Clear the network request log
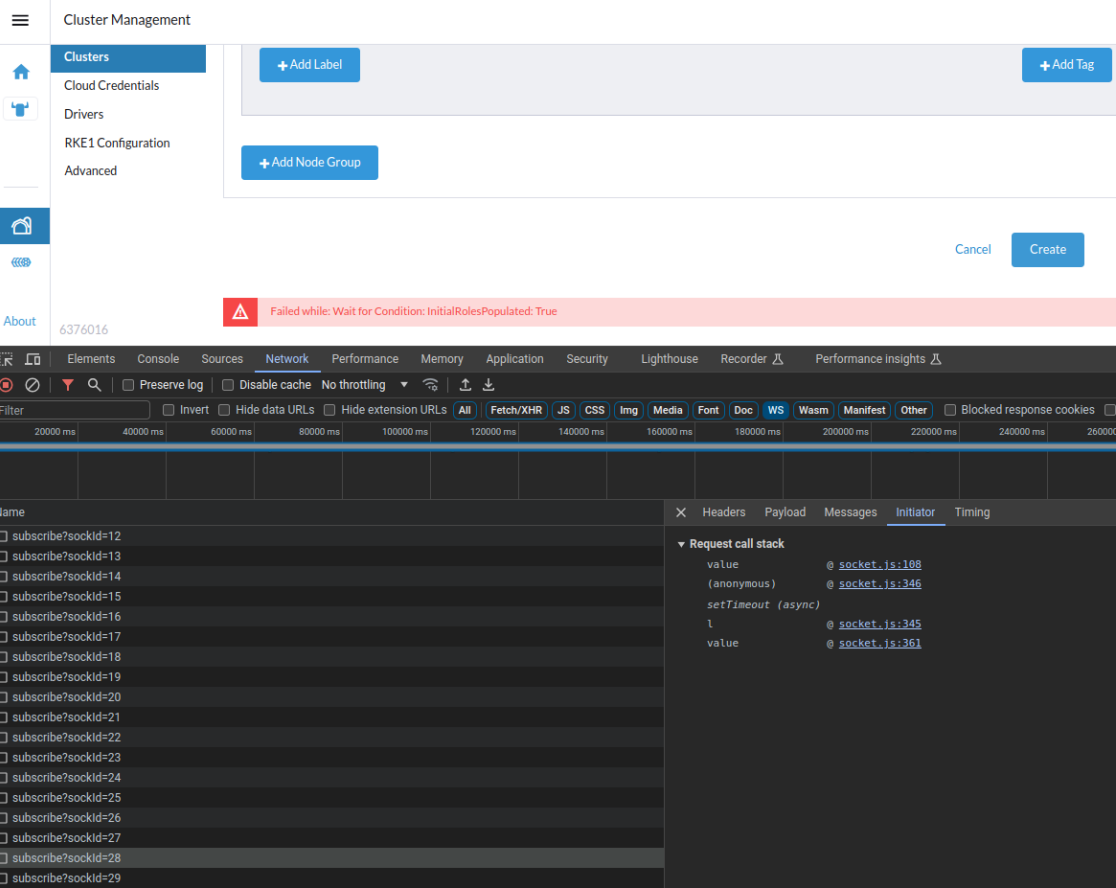Screen dimensions: 1116x888 (x=31, y=384)
